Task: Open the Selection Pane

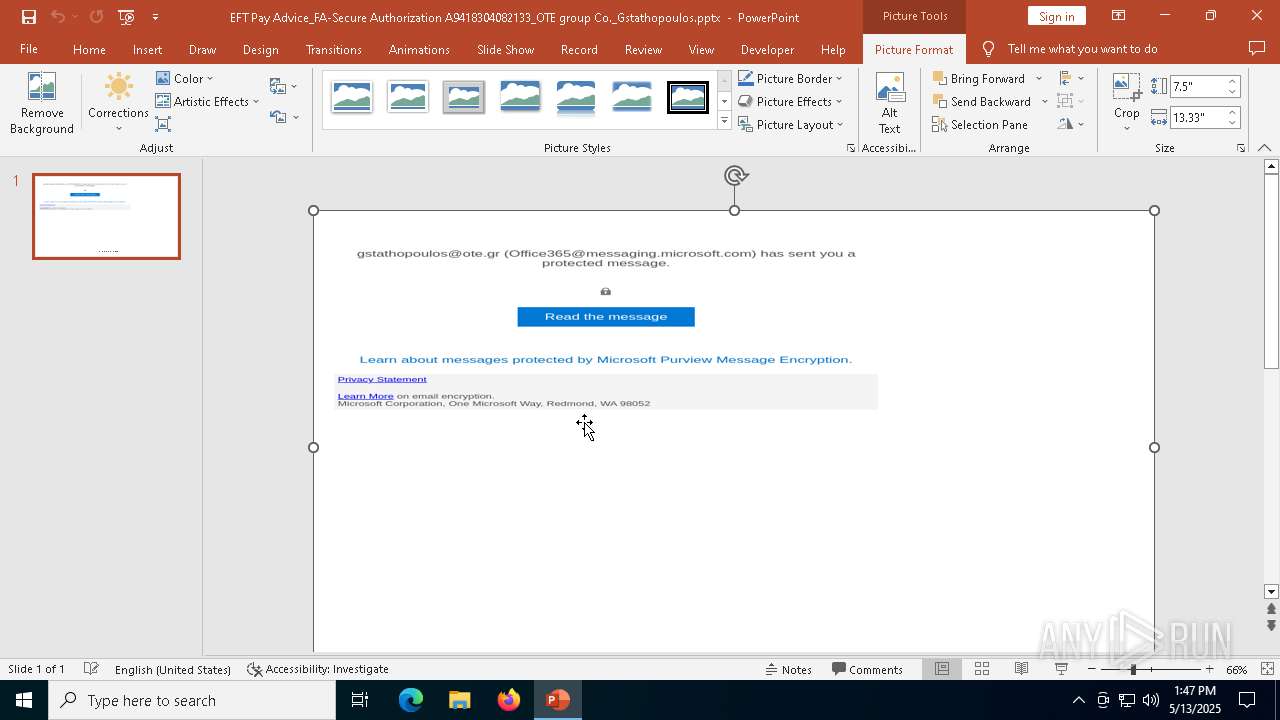Action: pyautogui.click(x=980, y=124)
